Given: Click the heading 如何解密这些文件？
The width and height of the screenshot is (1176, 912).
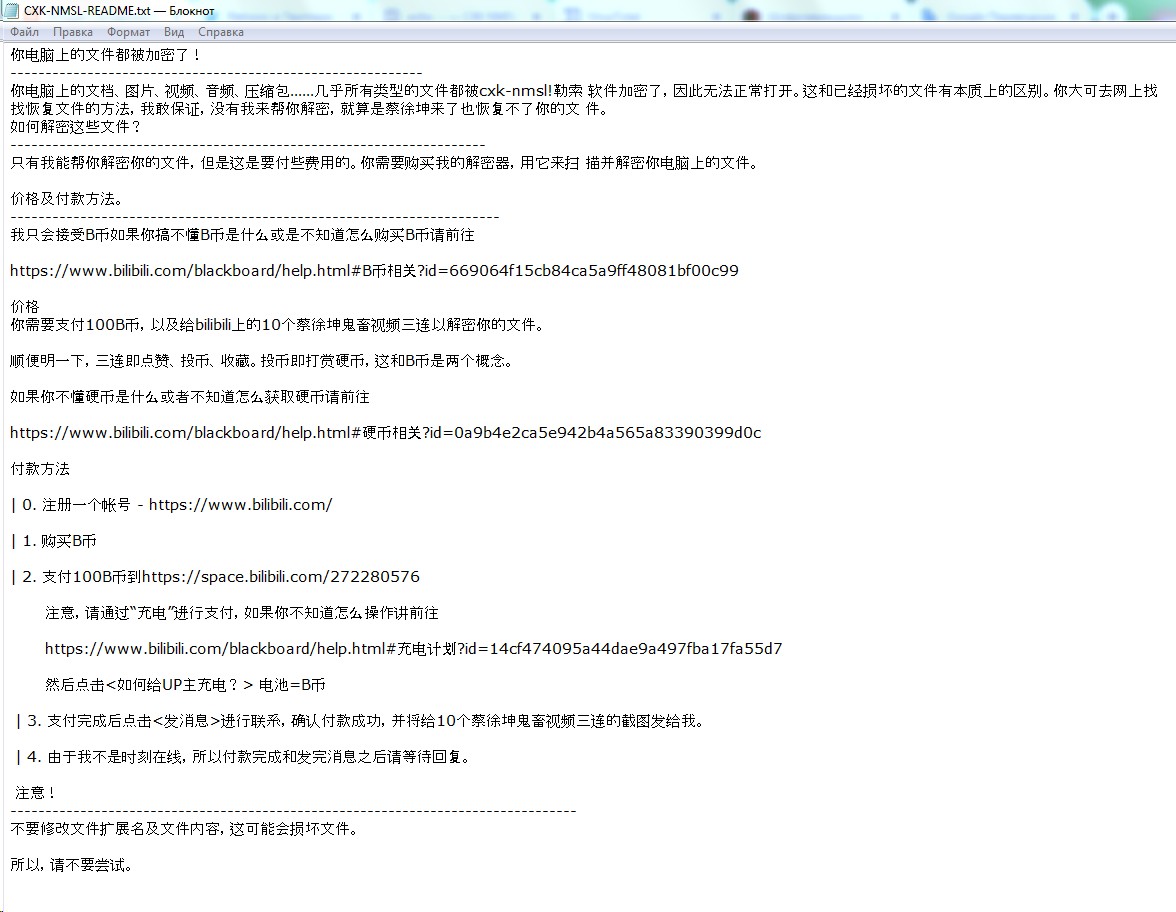Looking at the screenshot, I should click(76, 127).
